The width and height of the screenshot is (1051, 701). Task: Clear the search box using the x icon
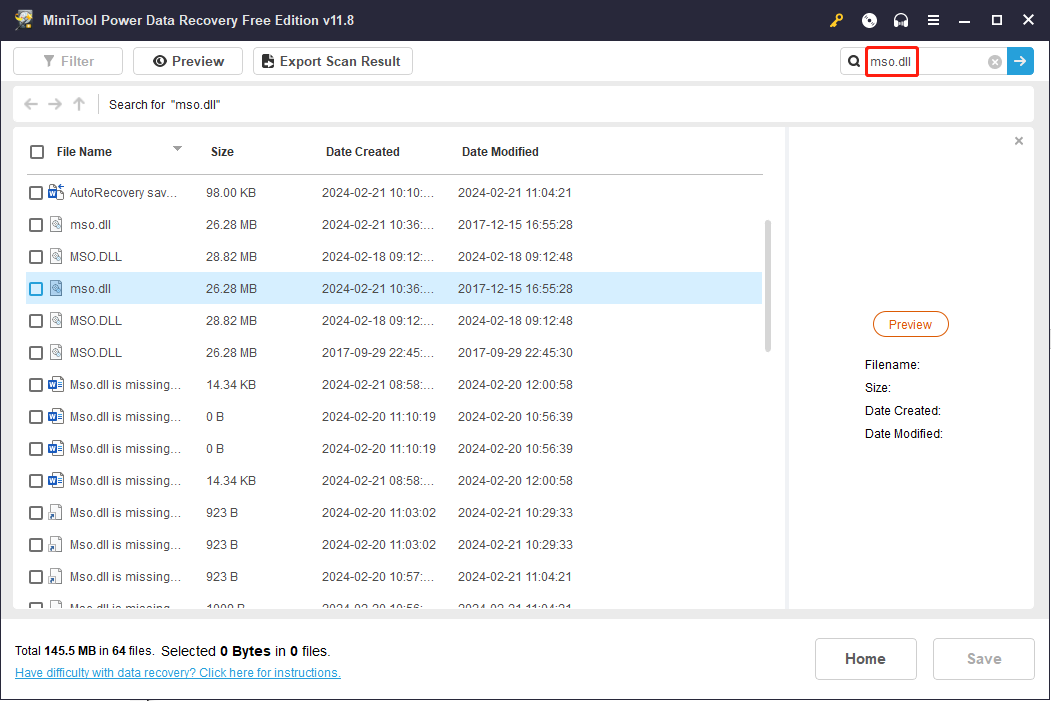click(995, 61)
